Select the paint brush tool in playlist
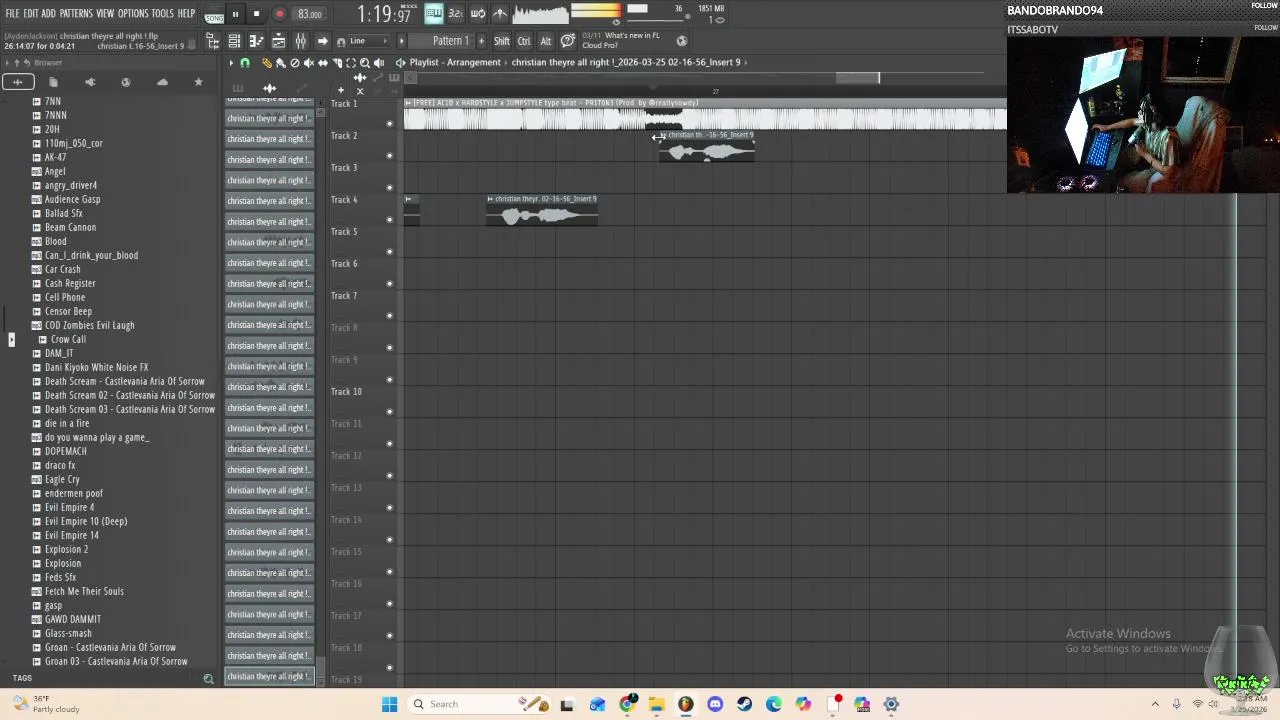Image resolution: width=1280 pixels, height=720 pixels. click(x=280, y=62)
